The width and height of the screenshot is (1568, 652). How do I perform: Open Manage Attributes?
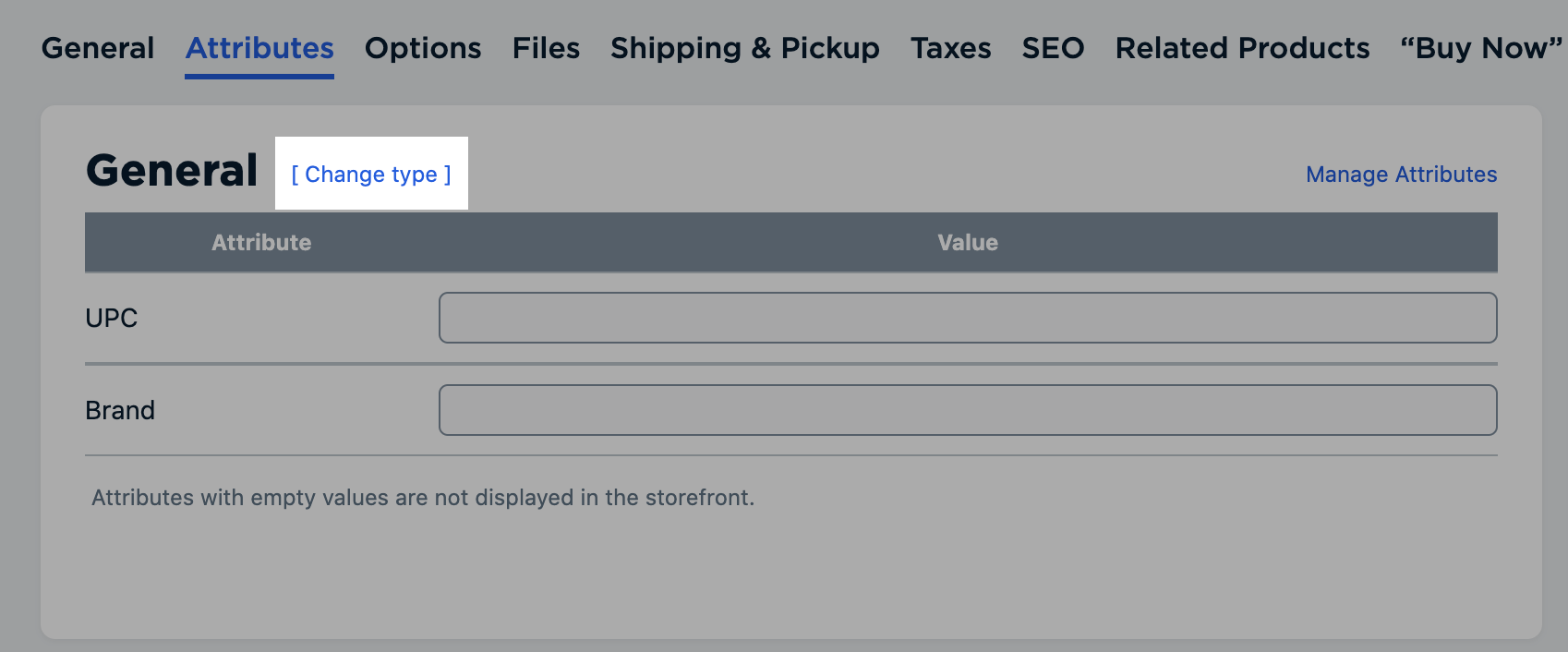pos(1401,175)
